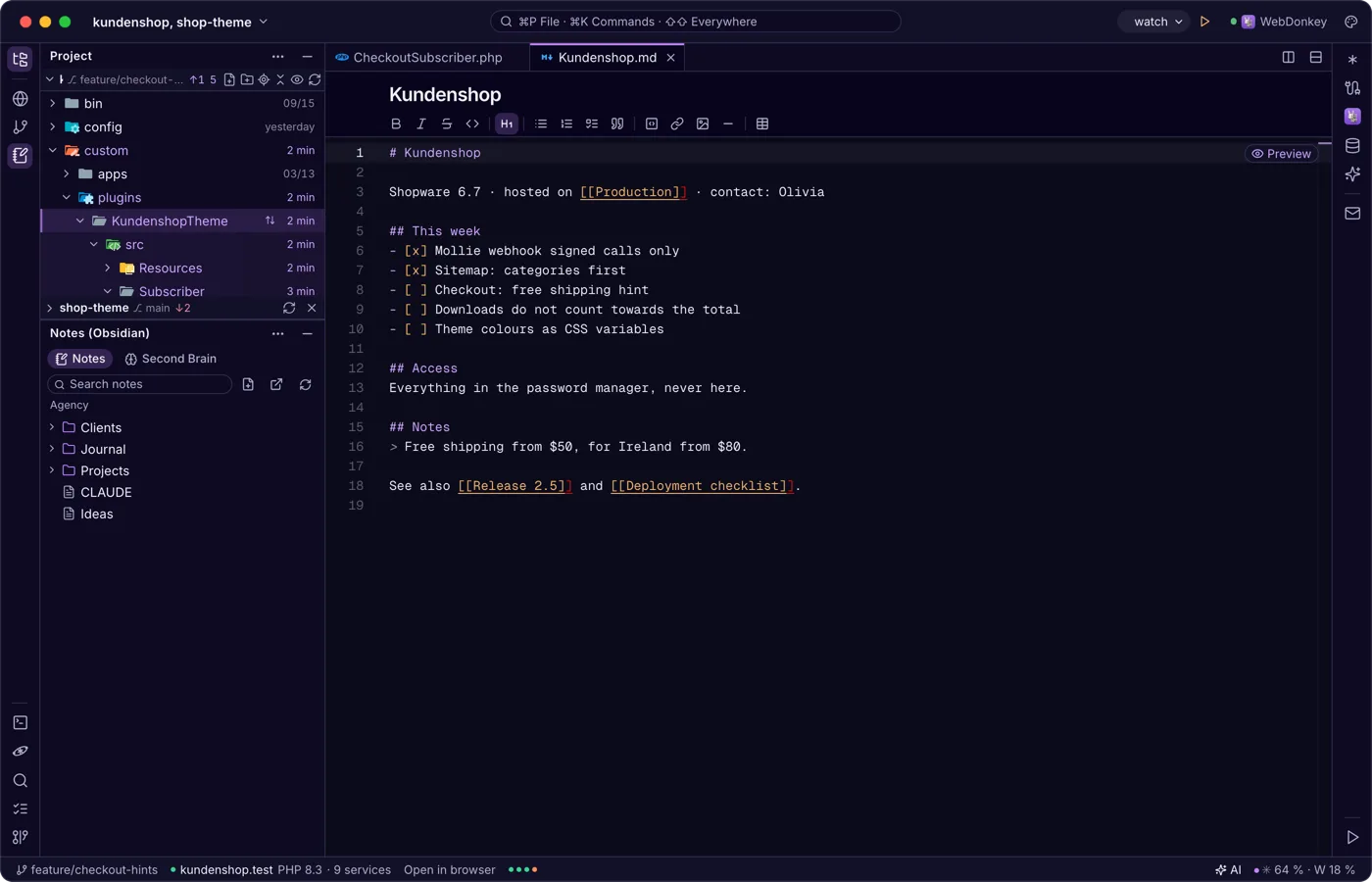Viewport: 1372px width, 882px height.
Task: Insert an image
Action: pyautogui.click(x=703, y=123)
